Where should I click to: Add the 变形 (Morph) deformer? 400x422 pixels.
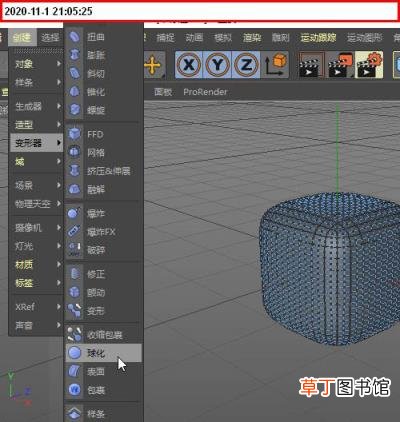pyautogui.click(x=104, y=311)
